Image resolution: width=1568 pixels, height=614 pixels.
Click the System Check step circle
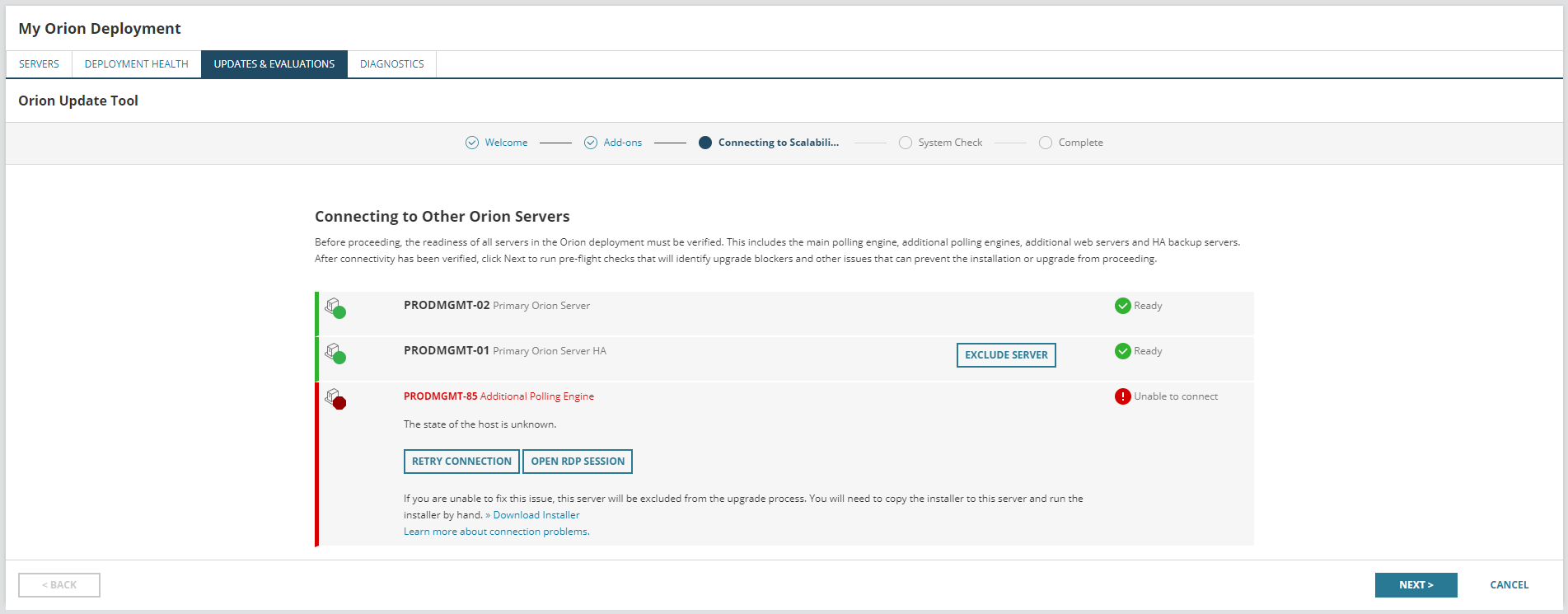coord(906,143)
